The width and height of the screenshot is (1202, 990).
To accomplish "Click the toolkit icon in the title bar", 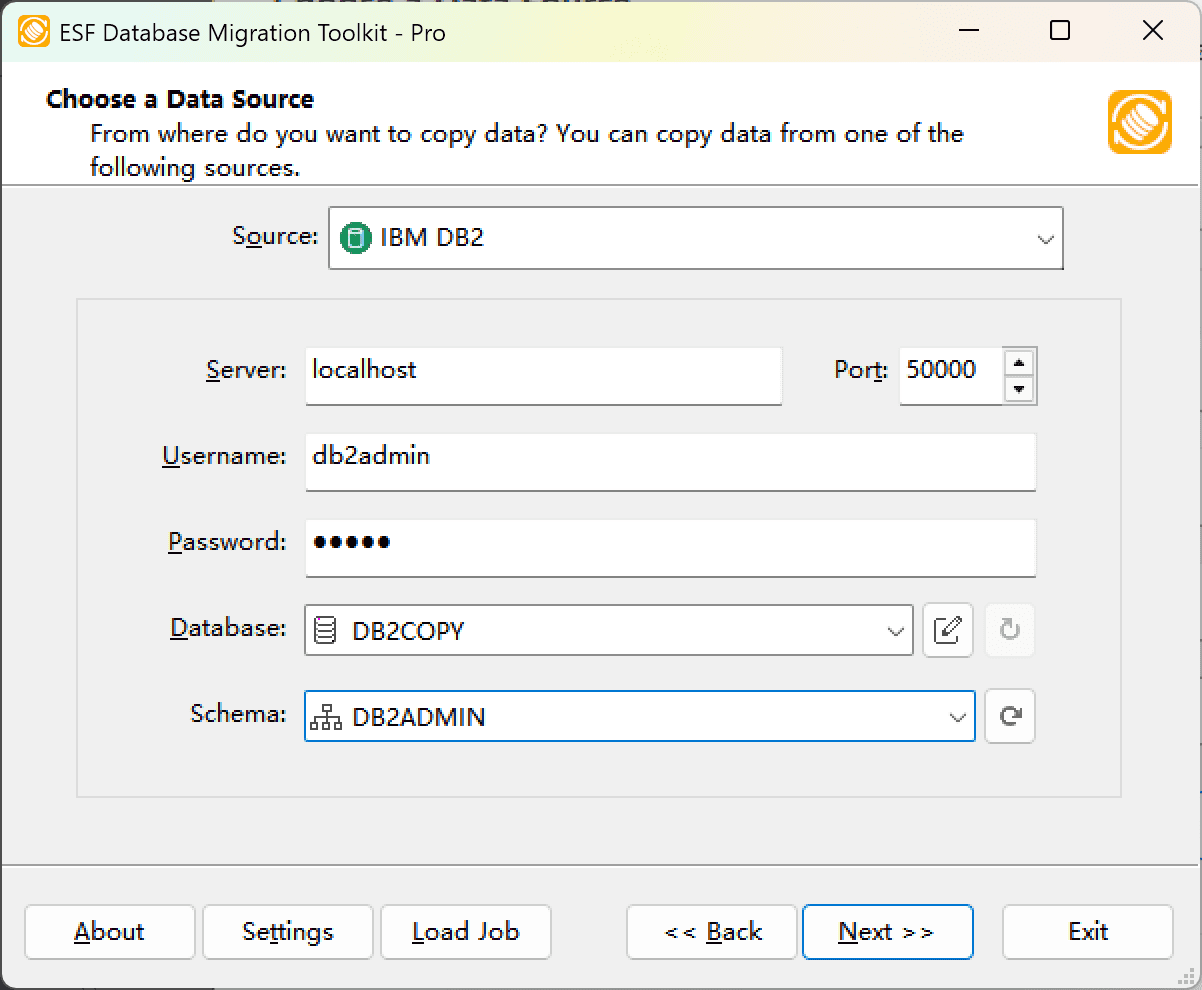I will click(32, 31).
